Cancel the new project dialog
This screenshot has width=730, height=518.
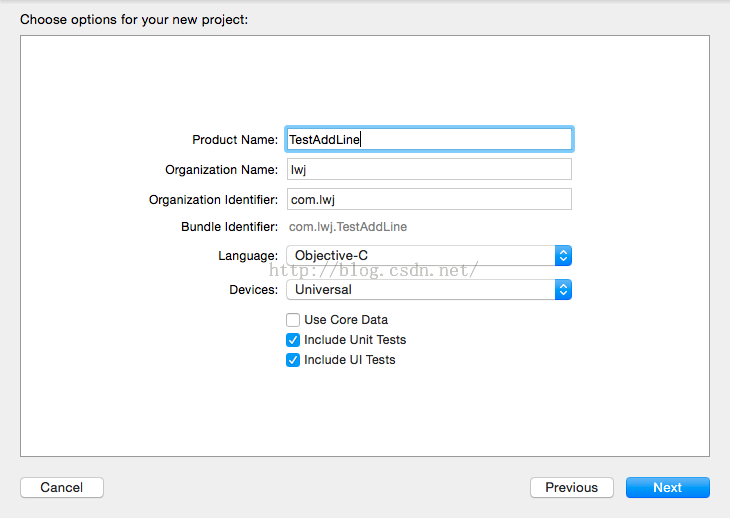tap(62, 488)
